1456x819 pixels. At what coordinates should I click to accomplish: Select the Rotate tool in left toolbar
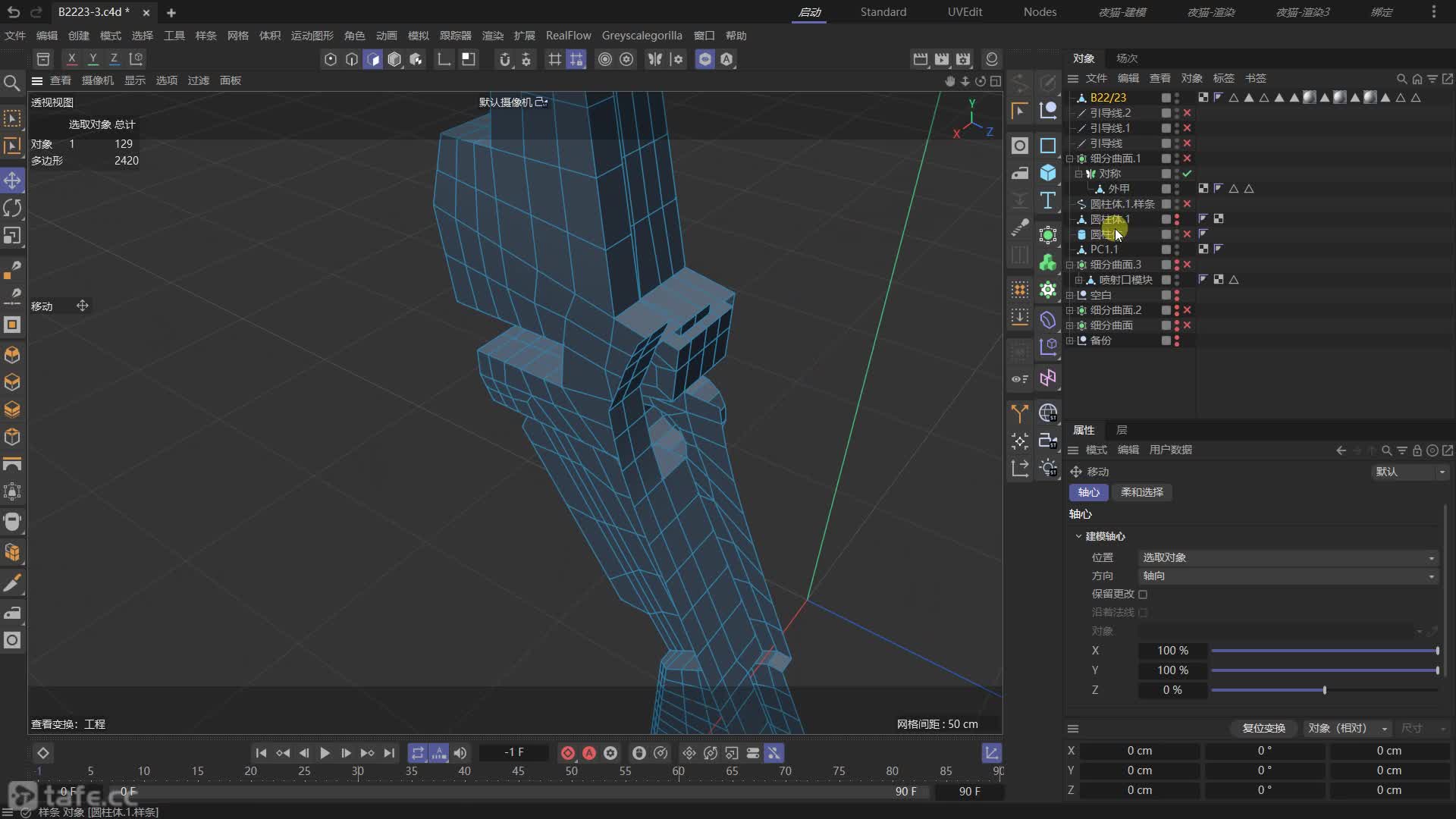pos(12,208)
